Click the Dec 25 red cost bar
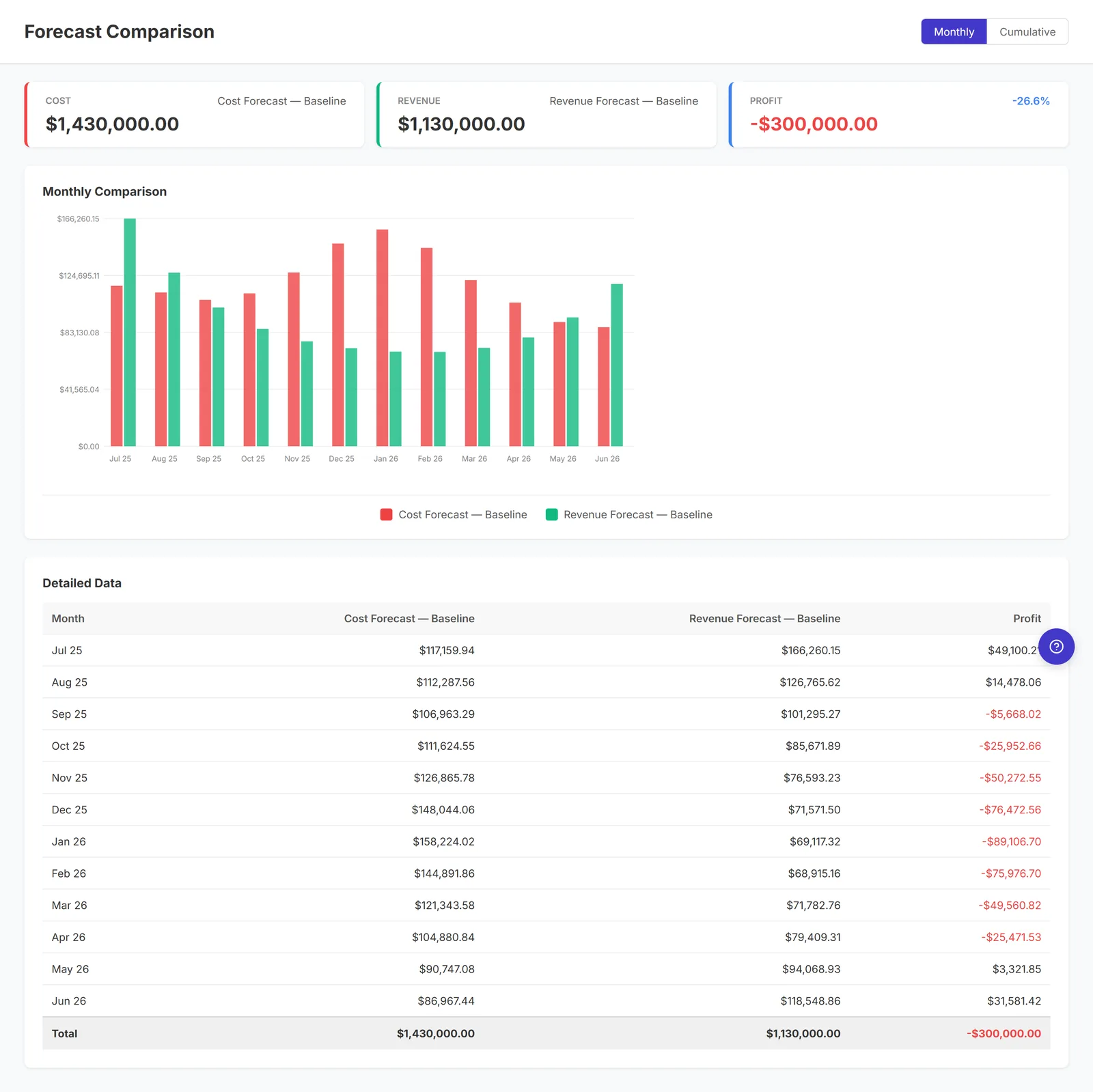Screen dimensions: 1093x1092 tap(337, 344)
